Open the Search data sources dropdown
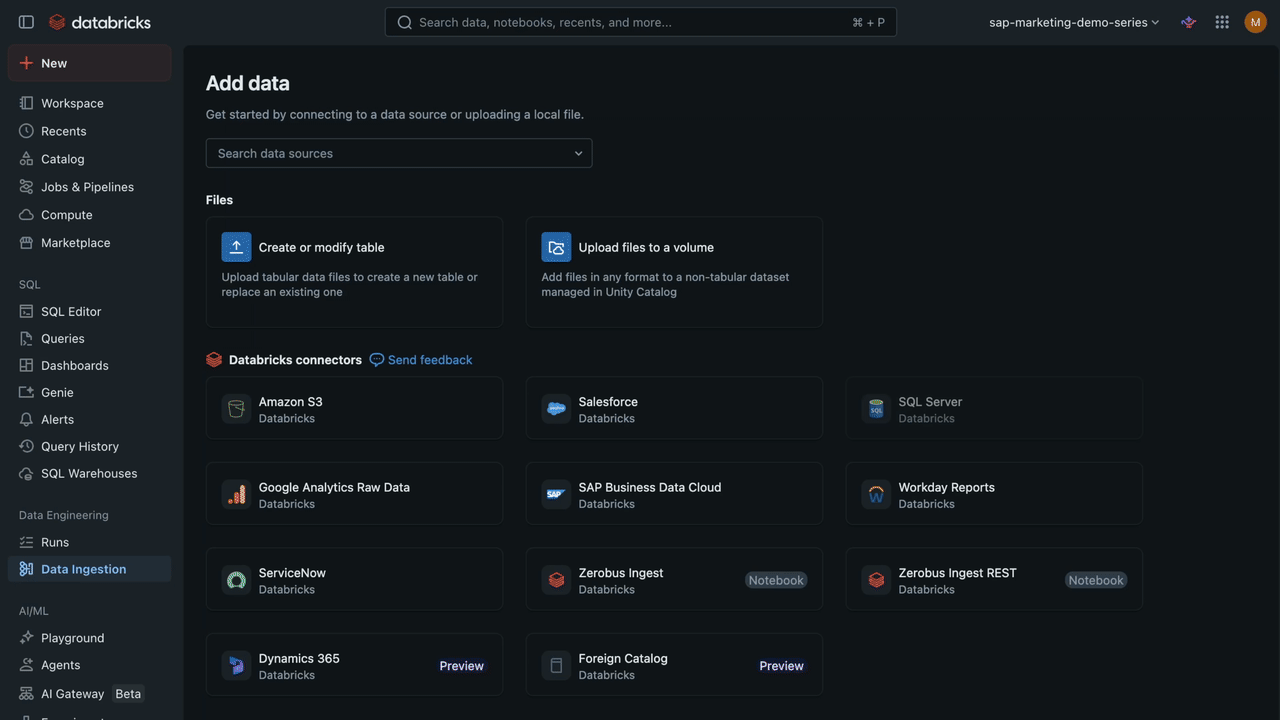Viewport: 1280px width, 720px height. point(398,152)
